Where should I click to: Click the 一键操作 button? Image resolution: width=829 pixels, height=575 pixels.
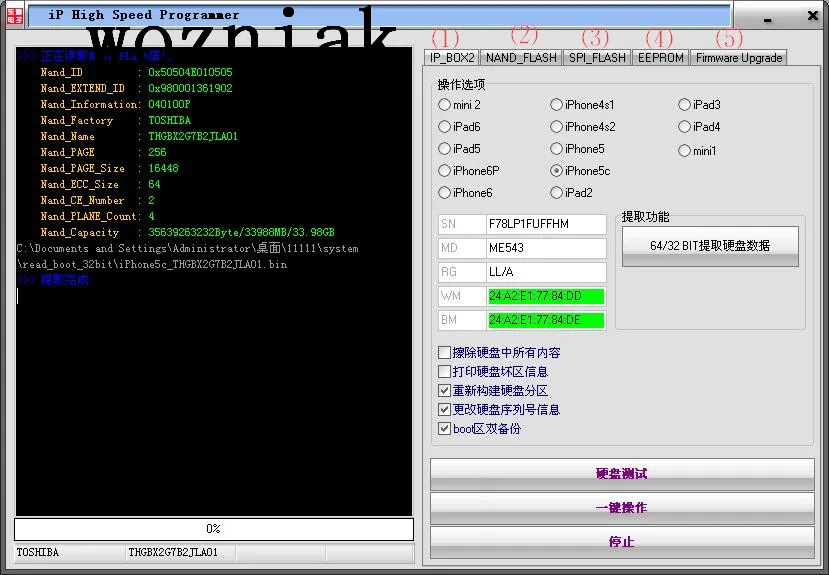click(x=622, y=508)
